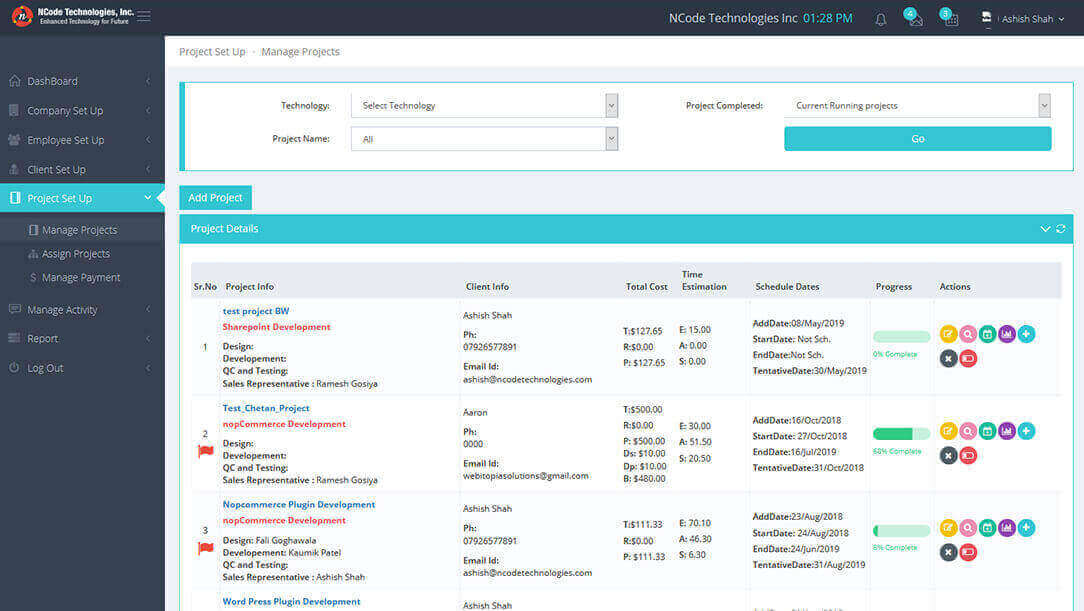Open the Select Technology dropdown
Viewport: 1084px width, 611px height.
pyautogui.click(x=485, y=106)
